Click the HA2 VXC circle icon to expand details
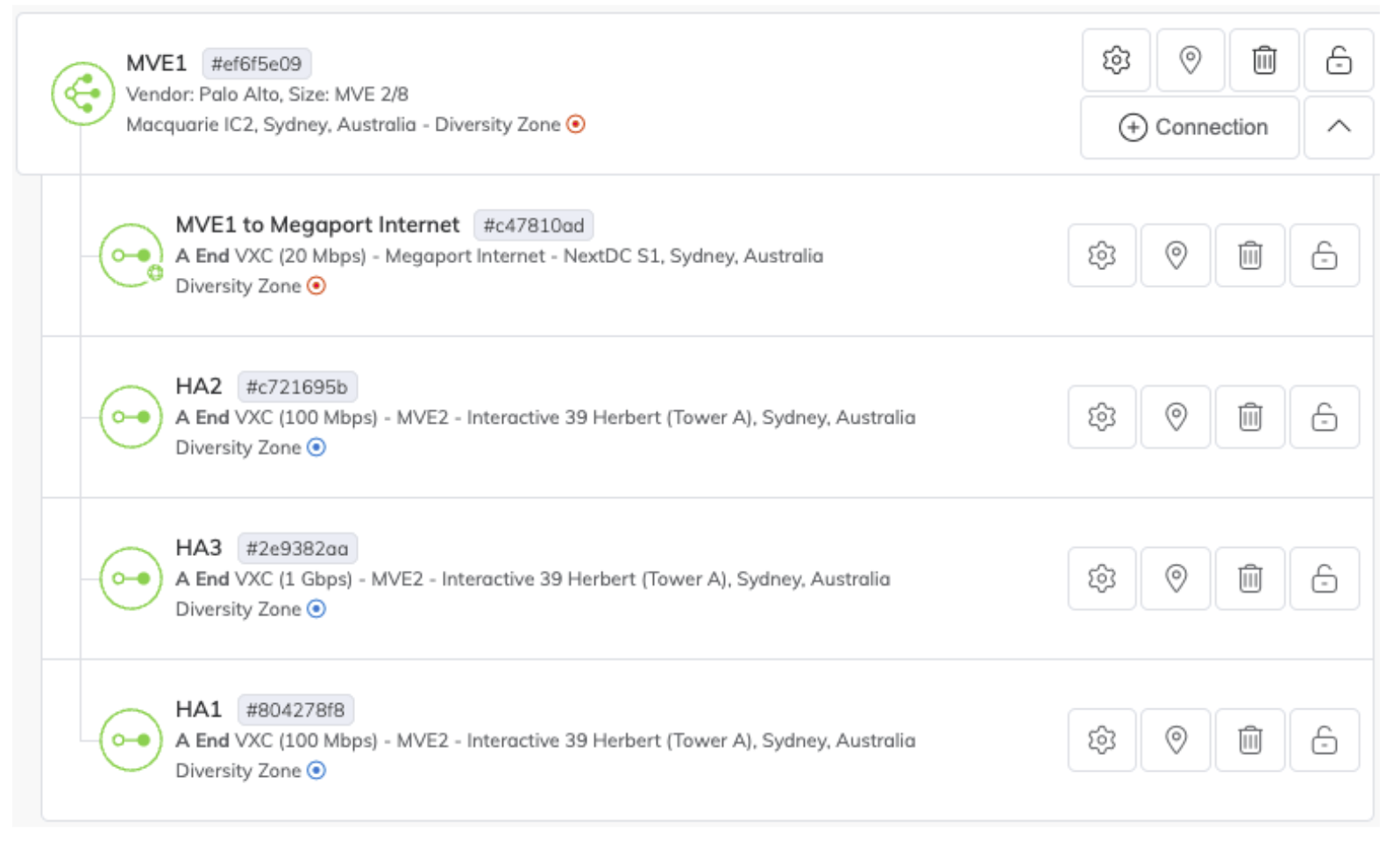 [131, 417]
